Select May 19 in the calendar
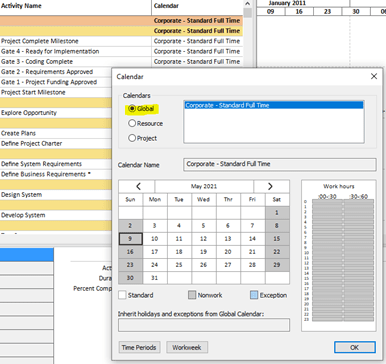The width and height of the screenshot is (386, 364). click(203, 252)
